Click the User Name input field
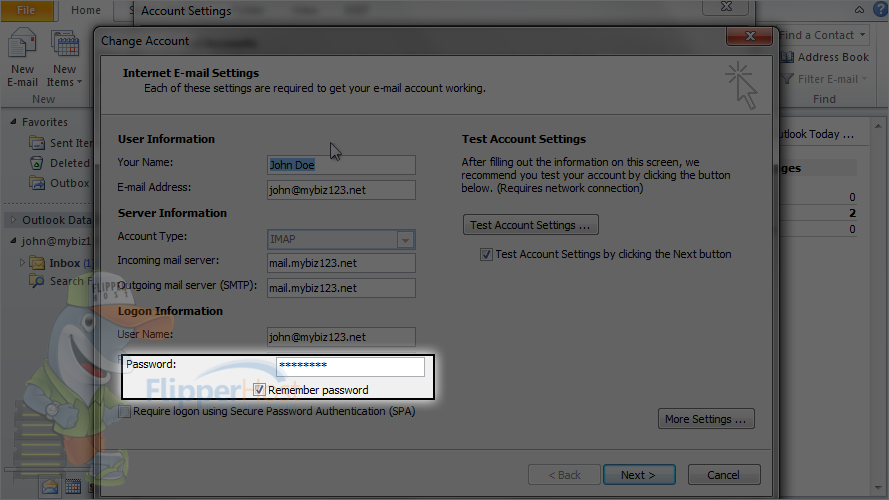This screenshot has height=500, width=889. (x=341, y=337)
